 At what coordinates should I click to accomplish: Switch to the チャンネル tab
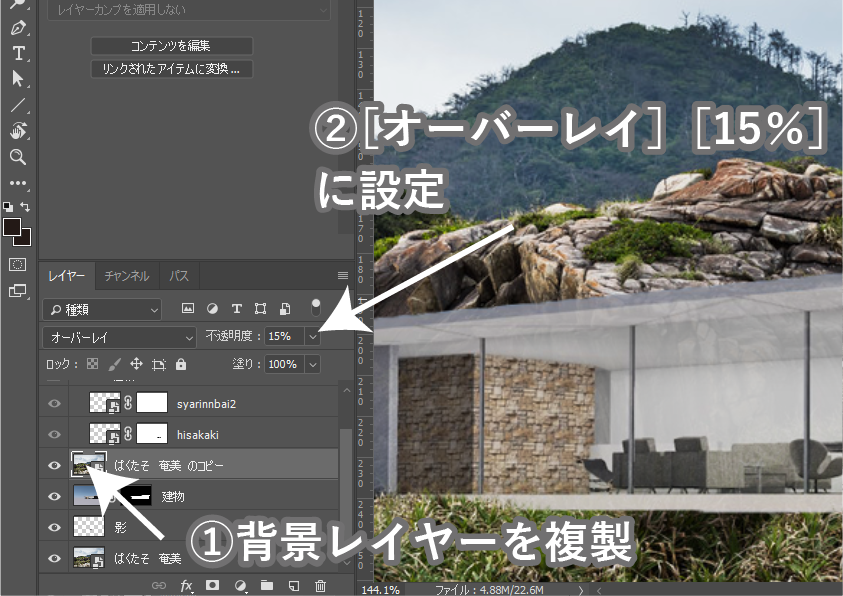[x=127, y=276]
